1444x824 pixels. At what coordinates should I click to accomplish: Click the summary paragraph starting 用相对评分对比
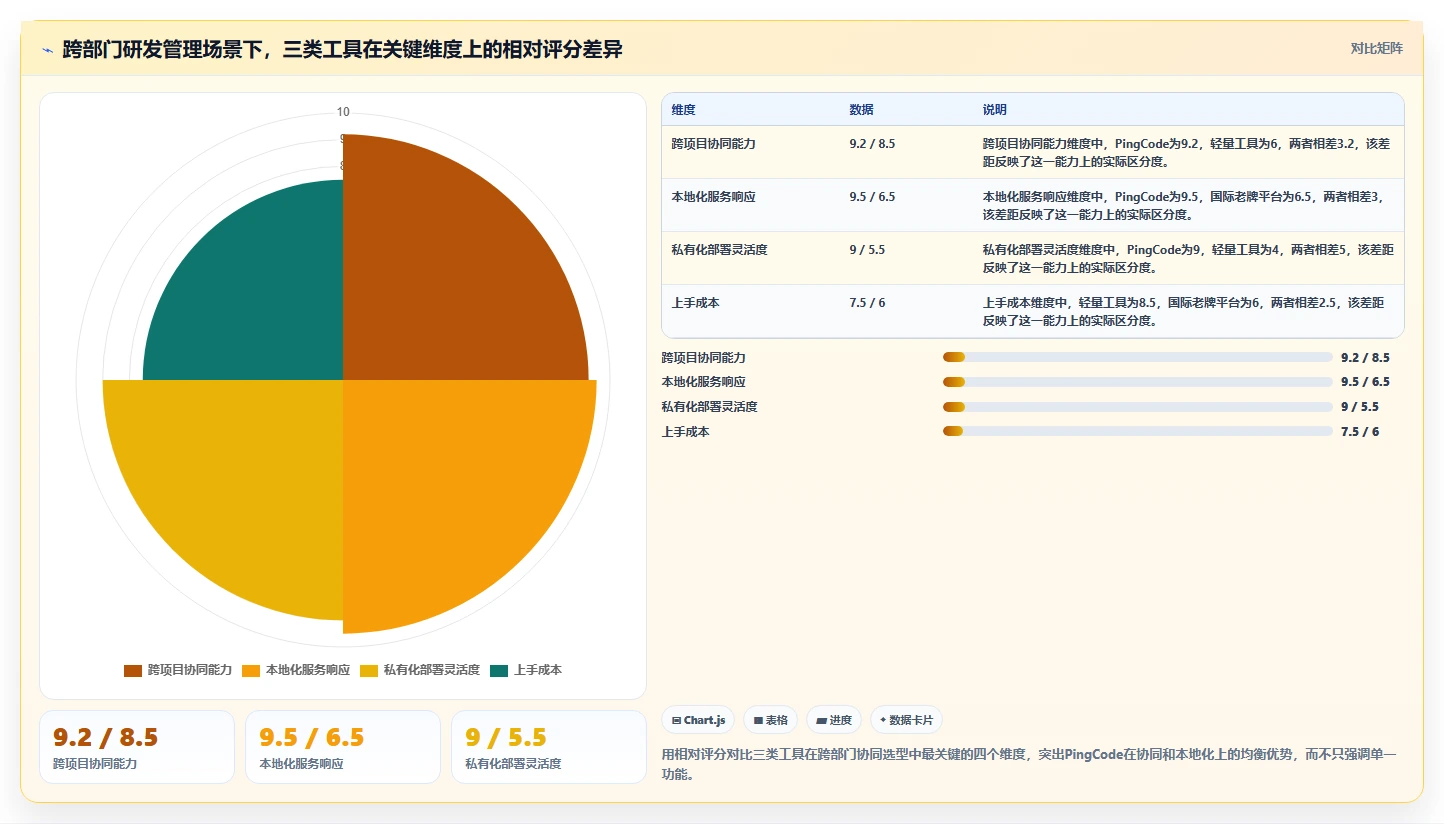(x=1029, y=764)
